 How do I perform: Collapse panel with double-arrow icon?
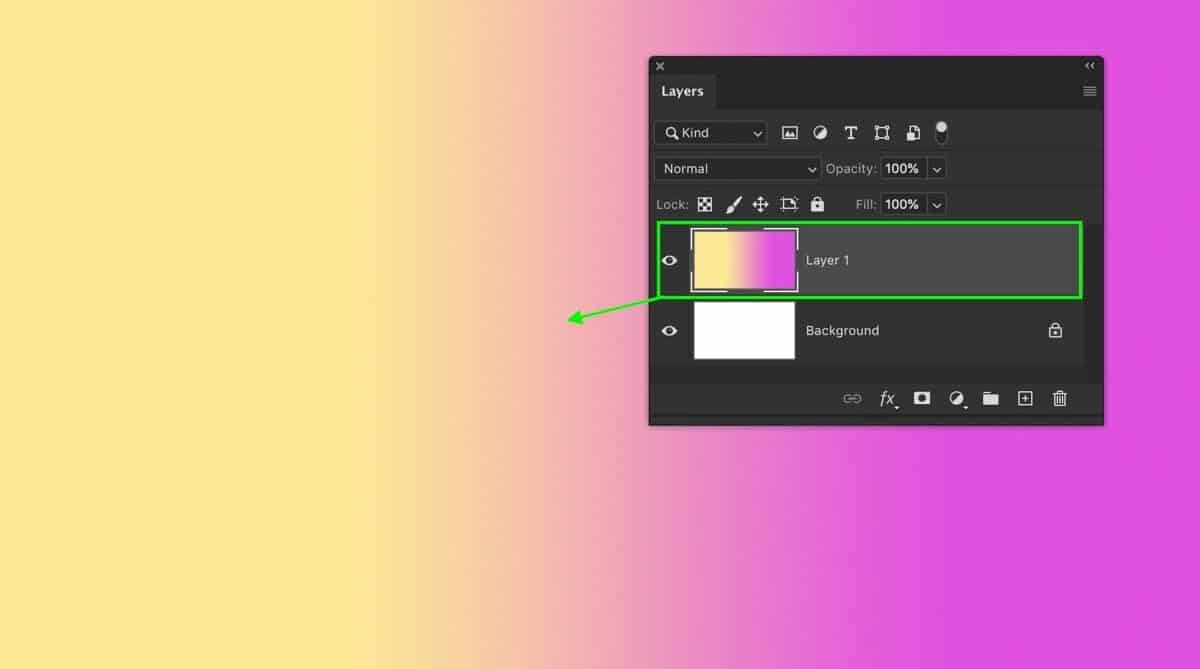pos(1090,66)
